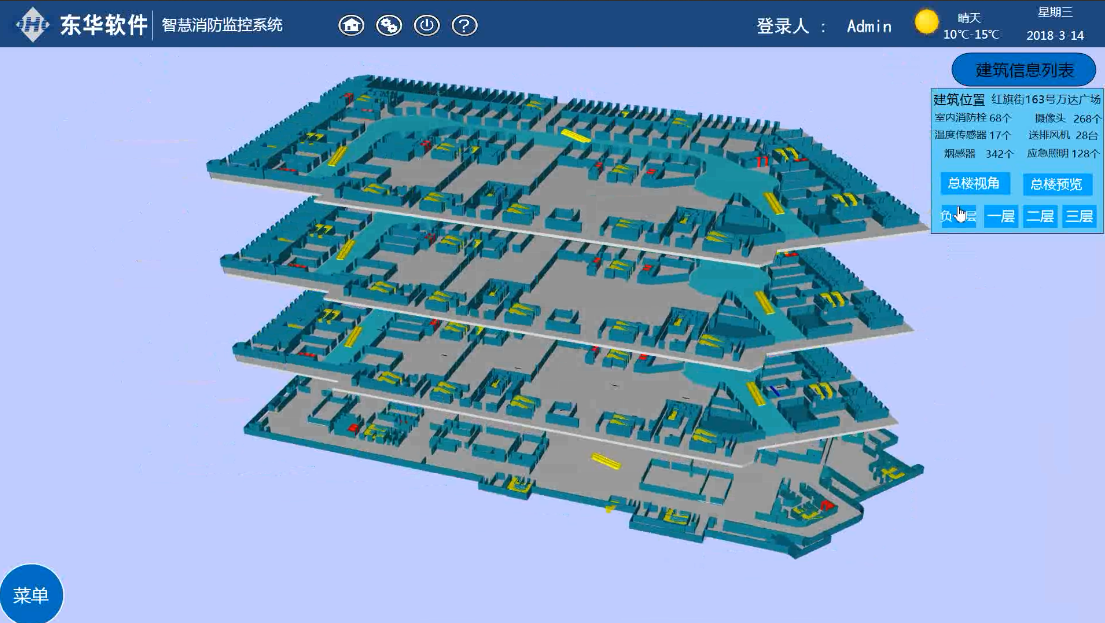
Task: Click the power/logout icon
Action: [x=427, y=25]
